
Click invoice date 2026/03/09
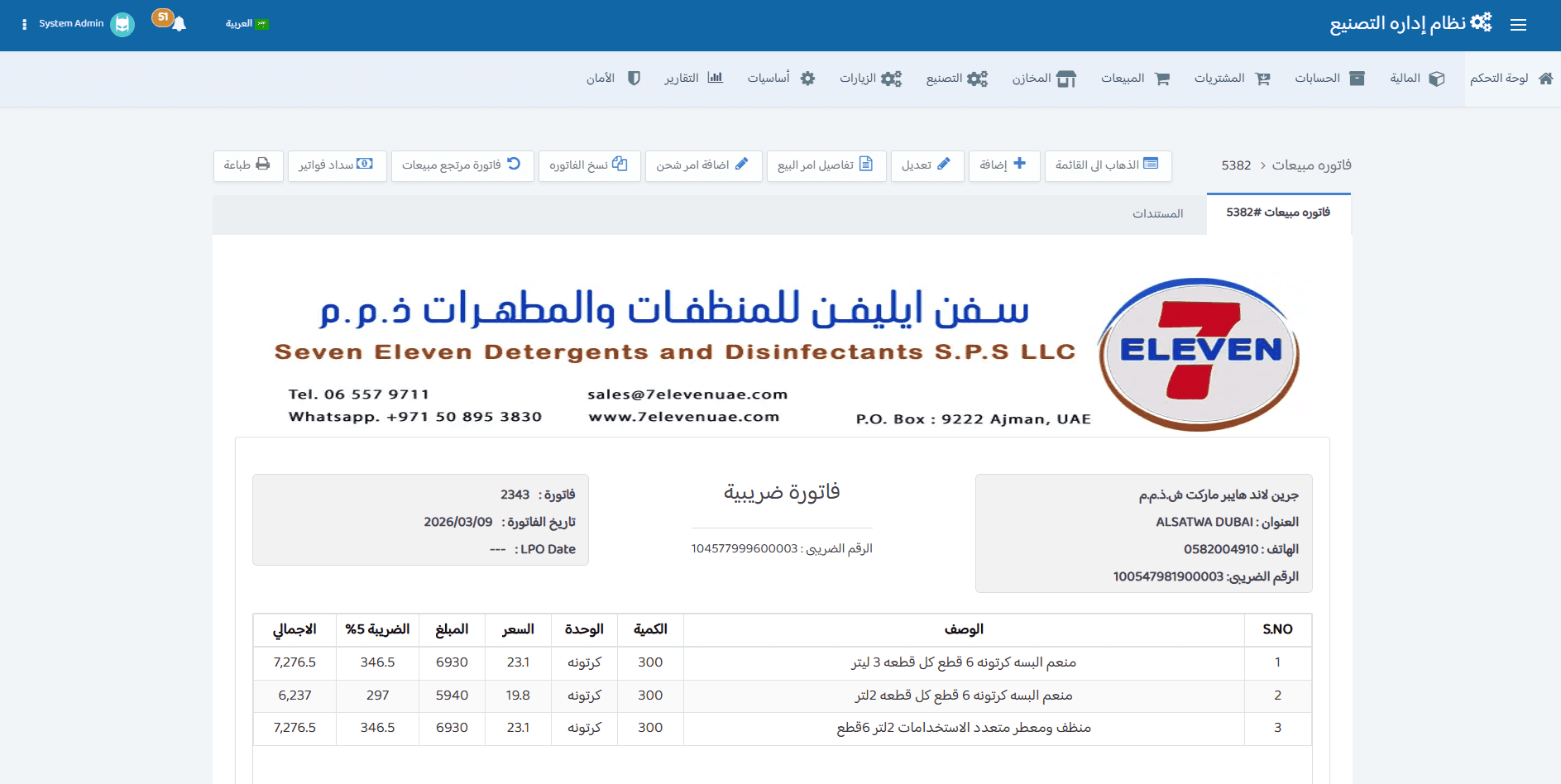click(x=458, y=523)
